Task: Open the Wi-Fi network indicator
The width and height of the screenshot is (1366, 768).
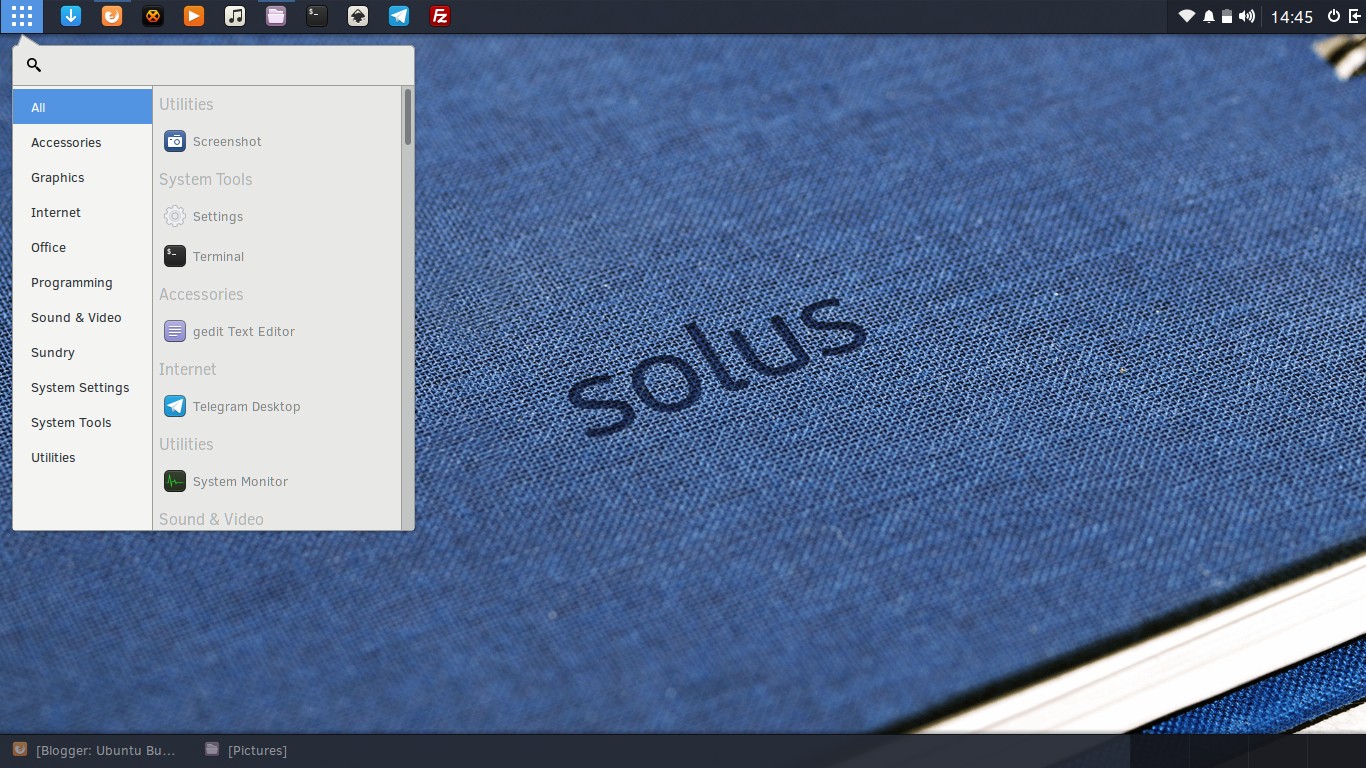Action: (1187, 16)
